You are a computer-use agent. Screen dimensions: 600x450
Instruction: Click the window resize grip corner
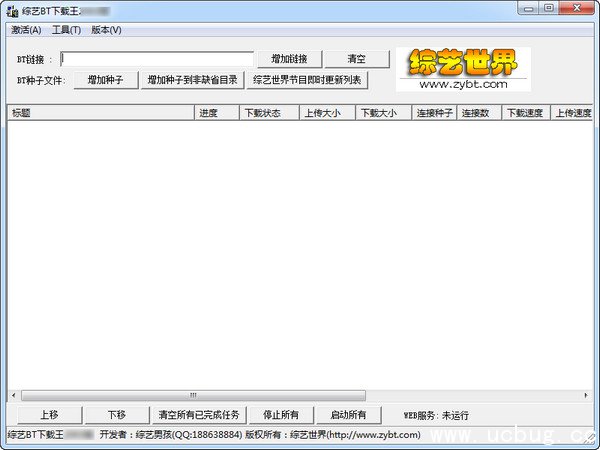[x=590, y=439]
